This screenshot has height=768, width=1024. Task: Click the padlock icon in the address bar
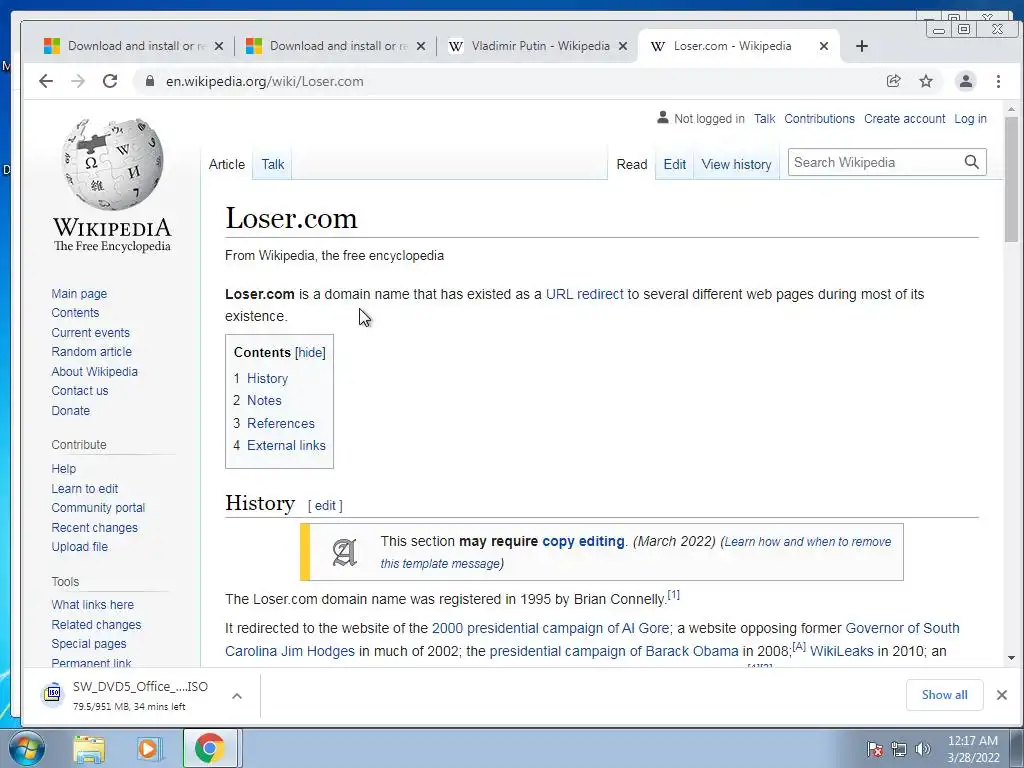(150, 81)
